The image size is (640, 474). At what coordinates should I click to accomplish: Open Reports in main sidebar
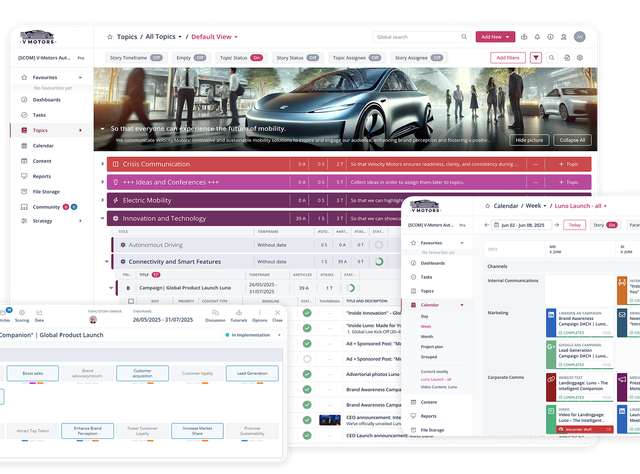(42, 176)
